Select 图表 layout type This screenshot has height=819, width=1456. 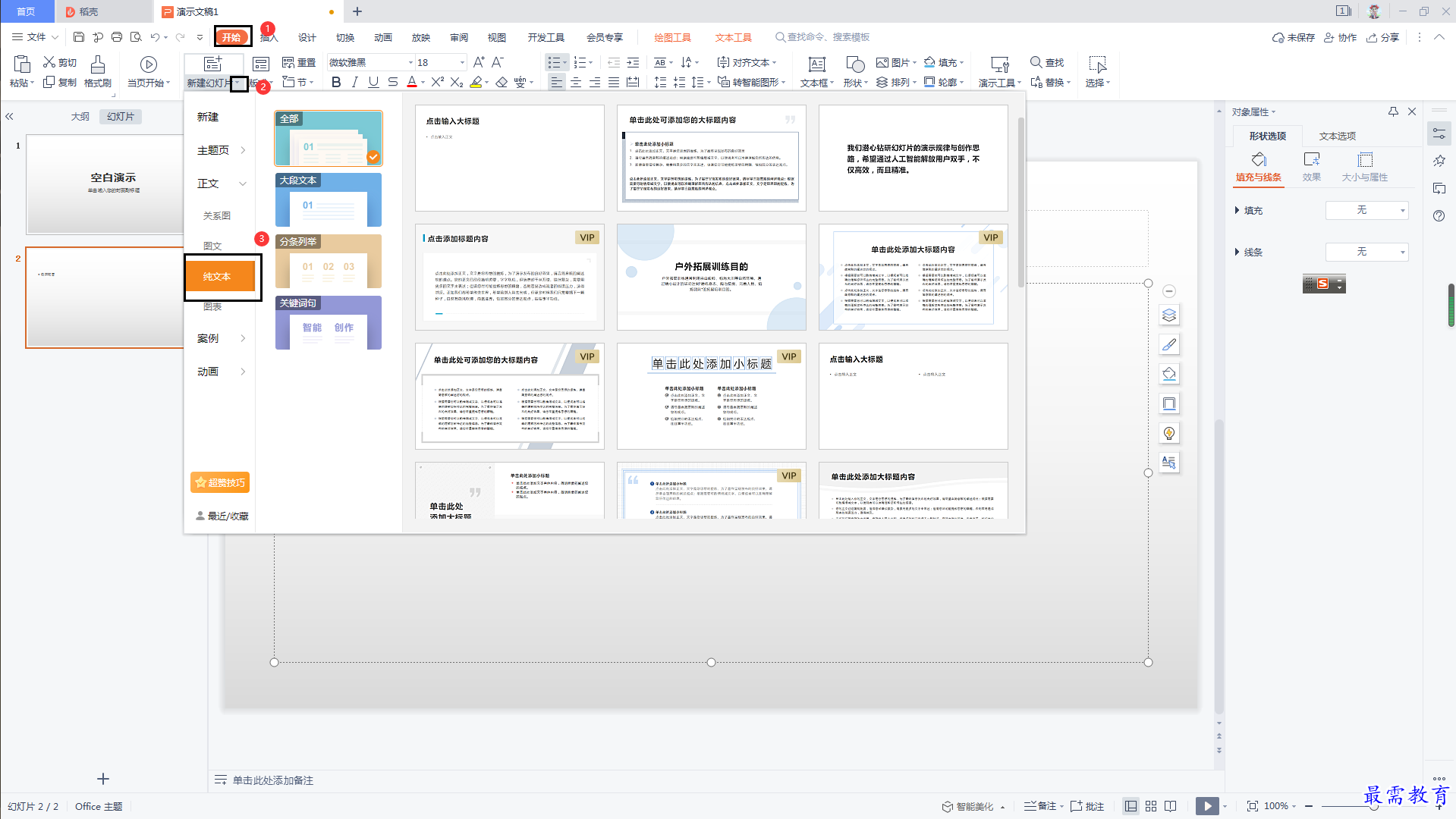pos(212,307)
